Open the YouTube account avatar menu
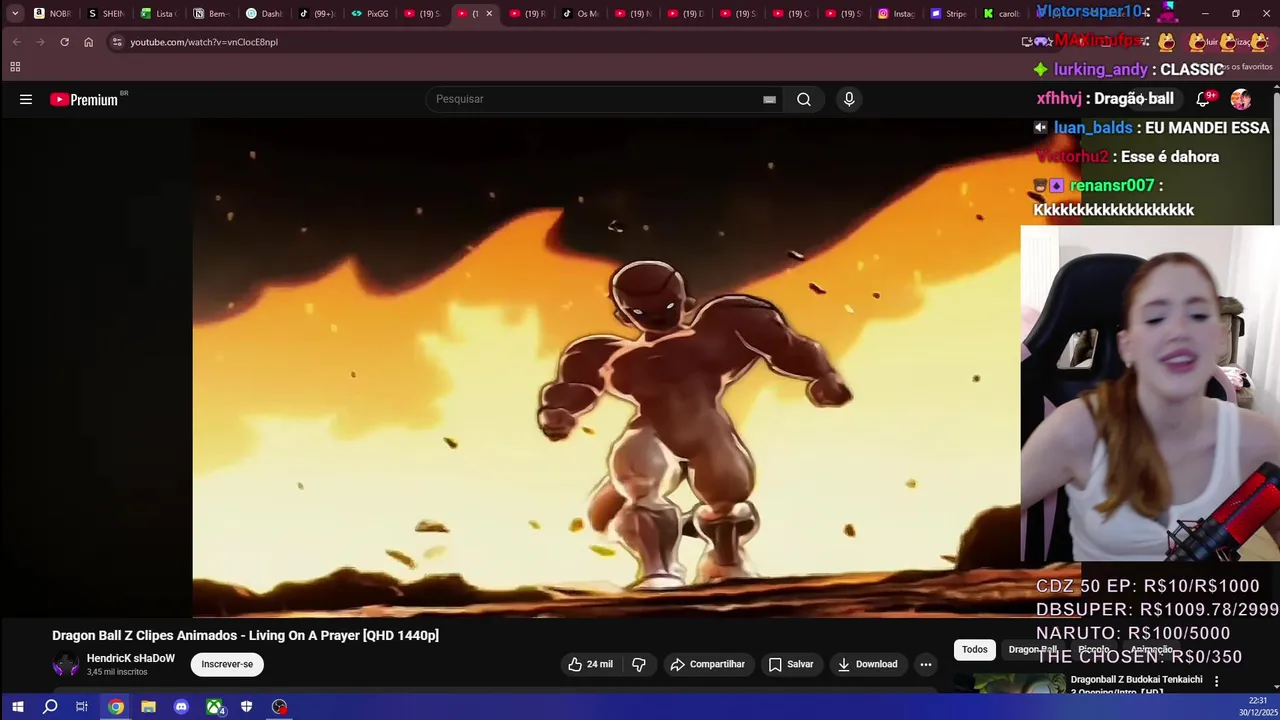 coord(1241,99)
